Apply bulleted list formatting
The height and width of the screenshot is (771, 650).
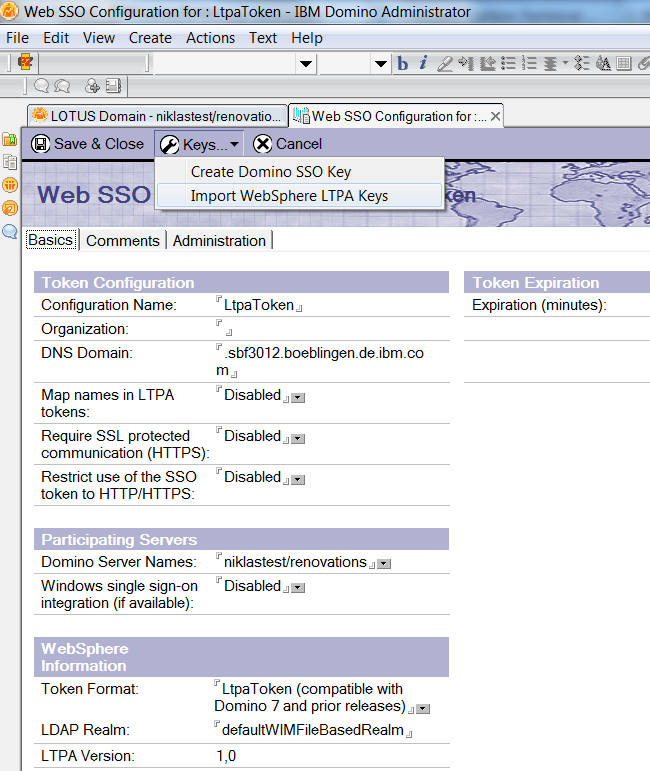[508, 63]
